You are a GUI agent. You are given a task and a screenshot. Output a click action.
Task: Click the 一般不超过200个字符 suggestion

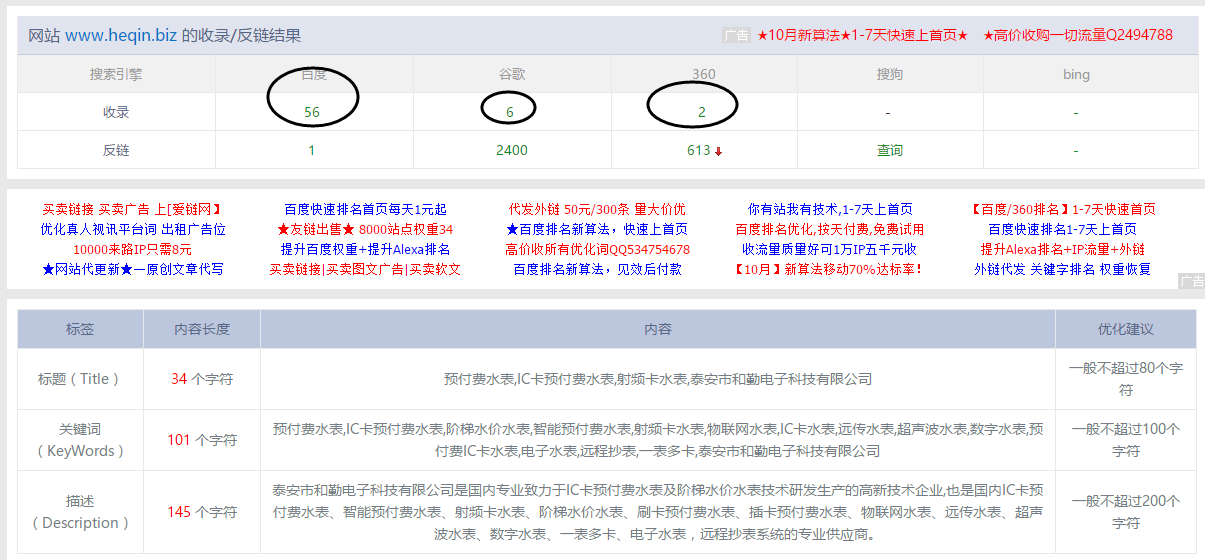tap(1126, 511)
